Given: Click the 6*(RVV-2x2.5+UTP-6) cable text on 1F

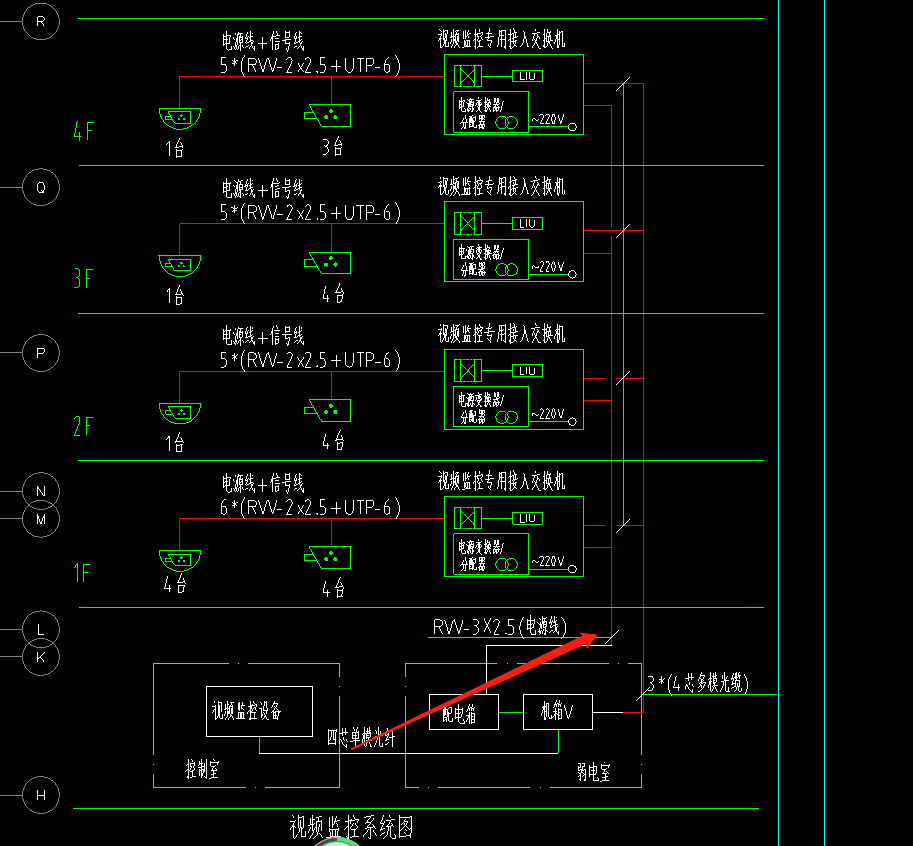Looking at the screenshot, I should click(x=310, y=508).
